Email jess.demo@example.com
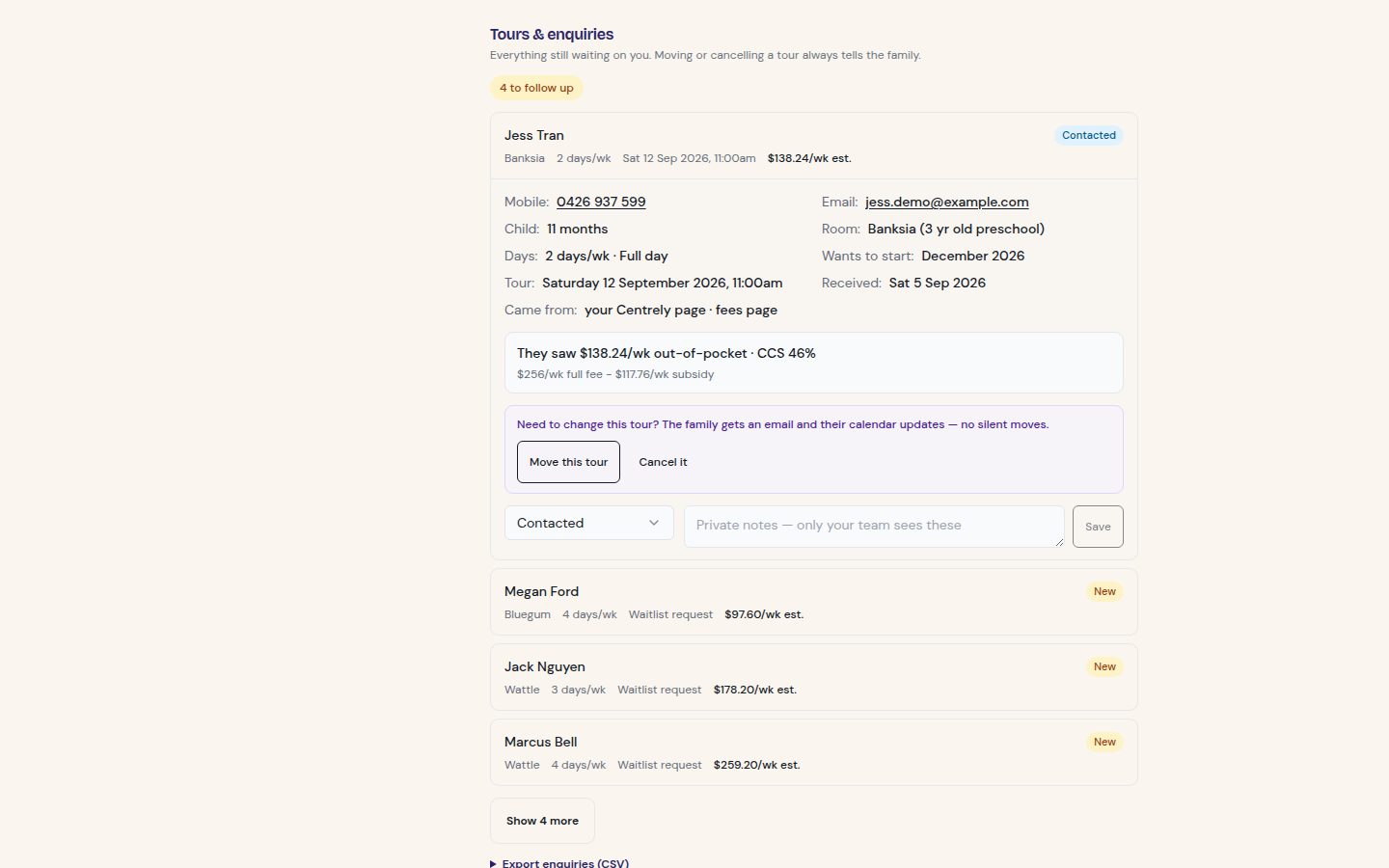Image resolution: width=1389 pixels, height=868 pixels. pyautogui.click(x=947, y=202)
